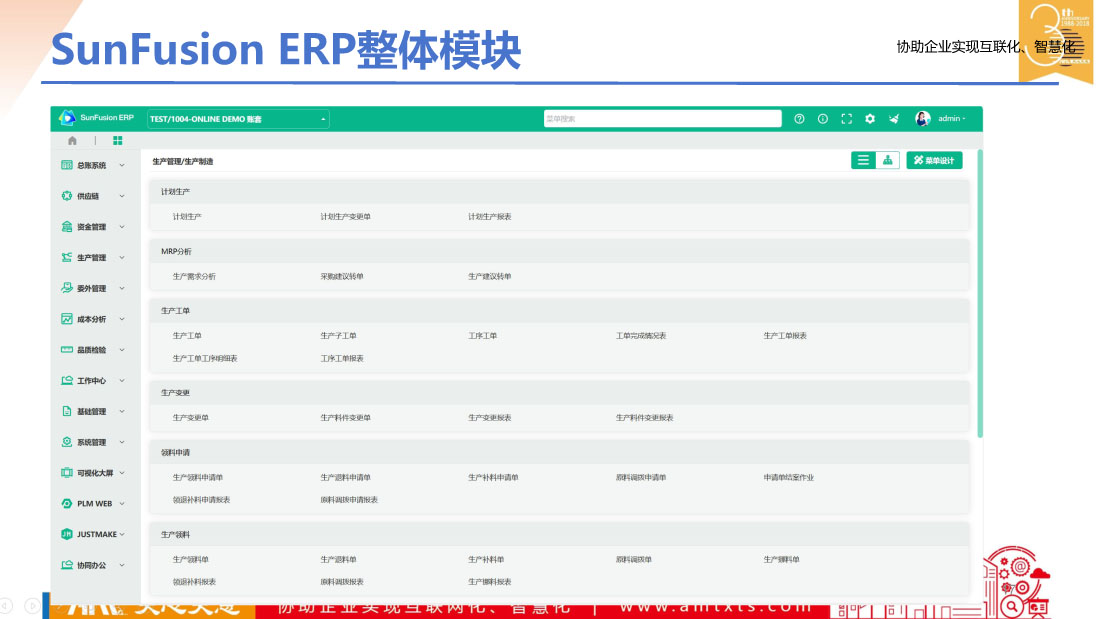
Task: Open the 生产需求分析 link
Action: click(x=194, y=276)
